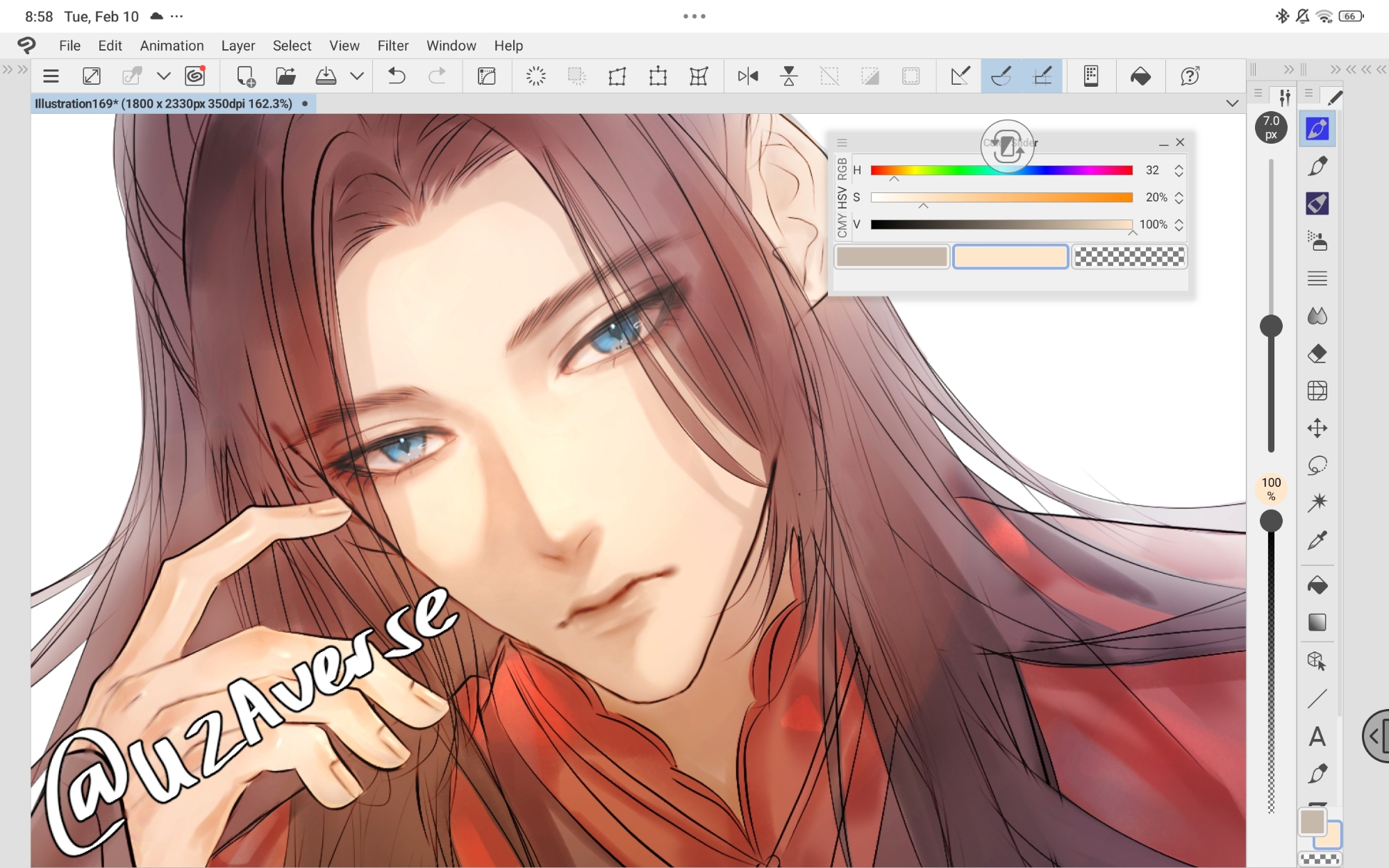Select the transparent color swatch
This screenshot has height=868, width=1389.
click(1129, 257)
